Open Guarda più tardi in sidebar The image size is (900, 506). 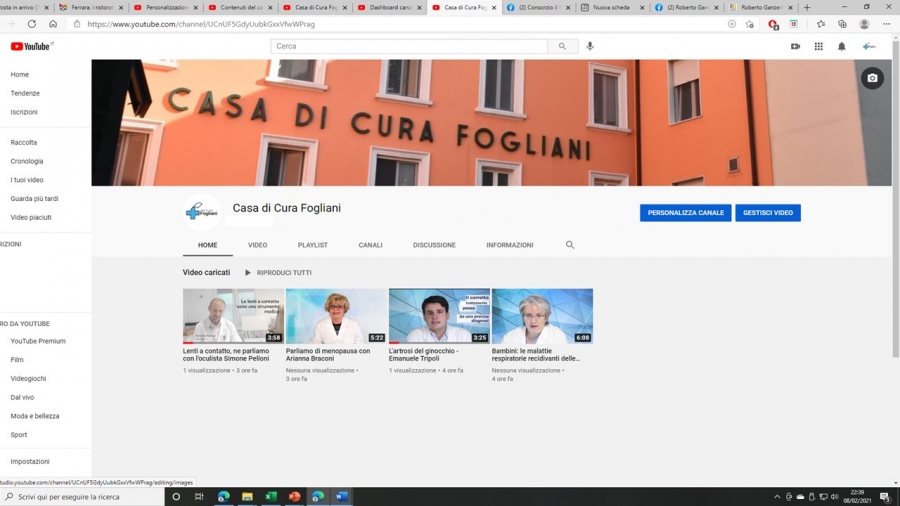click(x=34, y=198)
